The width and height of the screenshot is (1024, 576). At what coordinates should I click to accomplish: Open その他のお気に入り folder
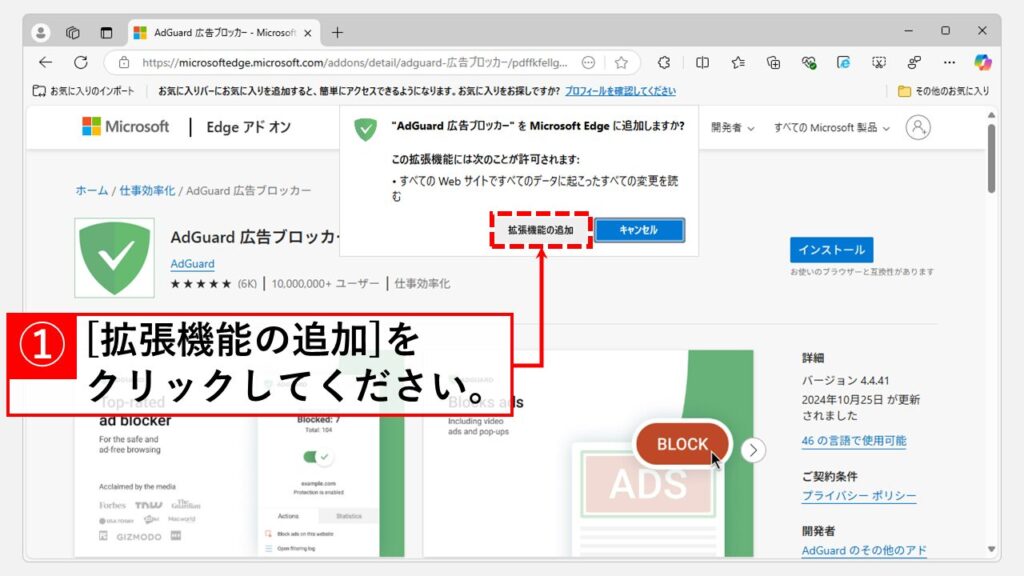pos(944,91)
